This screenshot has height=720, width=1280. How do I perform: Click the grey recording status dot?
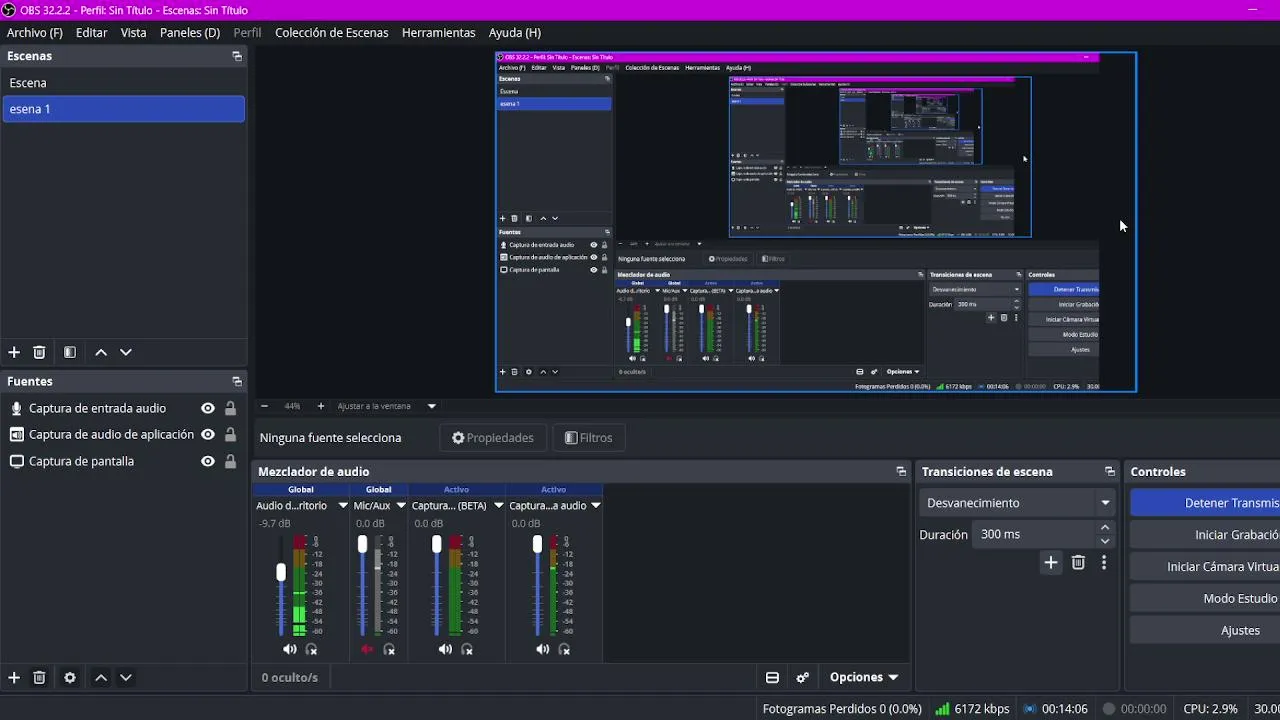click(x=1108, y=709)
